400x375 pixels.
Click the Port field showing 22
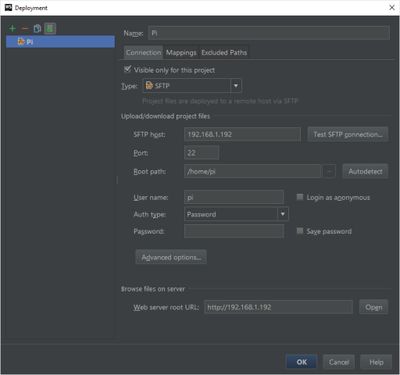point(202,153)
